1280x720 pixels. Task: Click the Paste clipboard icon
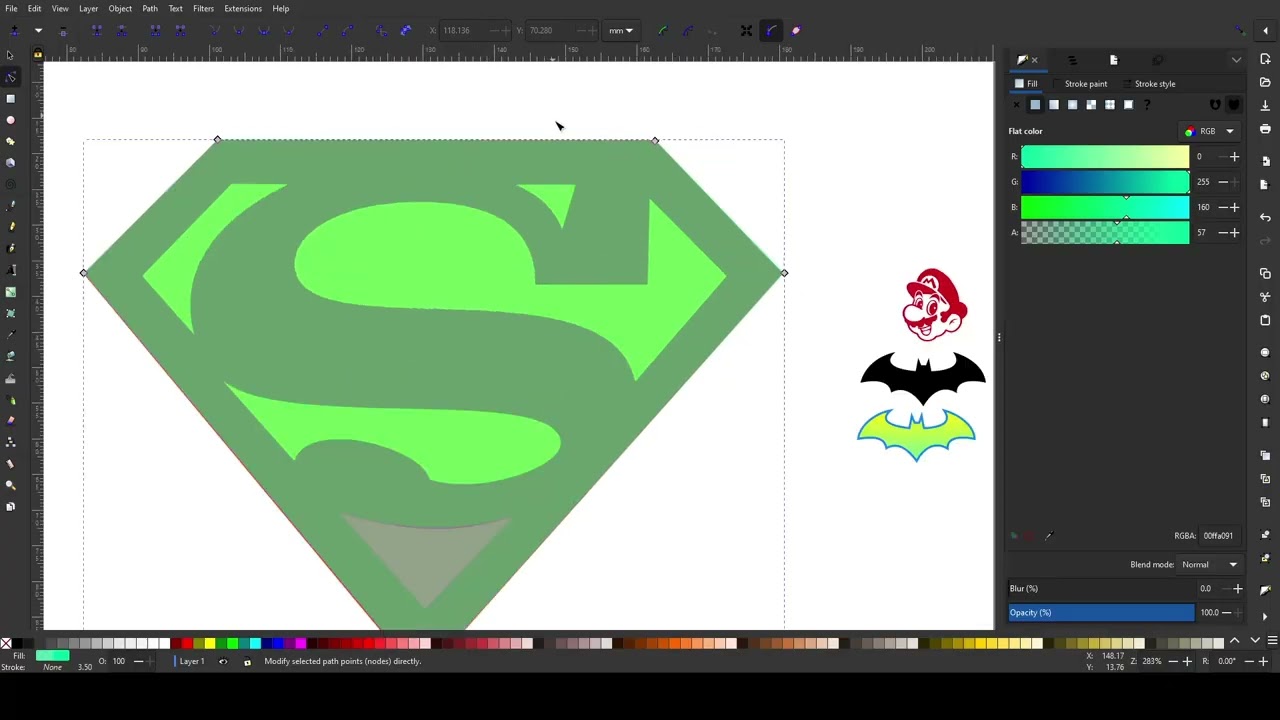click(x=1265, y=320)
